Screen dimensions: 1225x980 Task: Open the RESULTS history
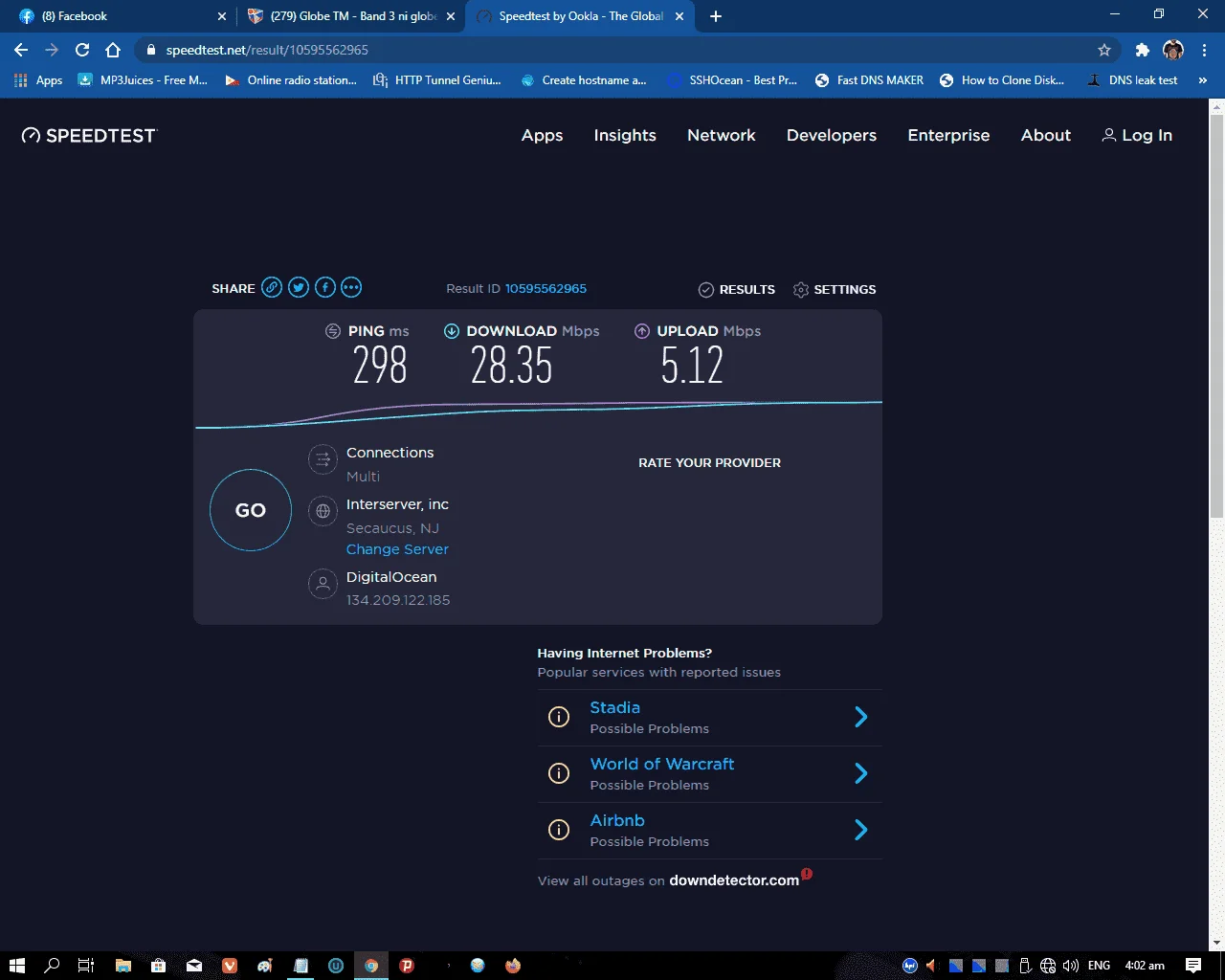[x=737, y=289]
